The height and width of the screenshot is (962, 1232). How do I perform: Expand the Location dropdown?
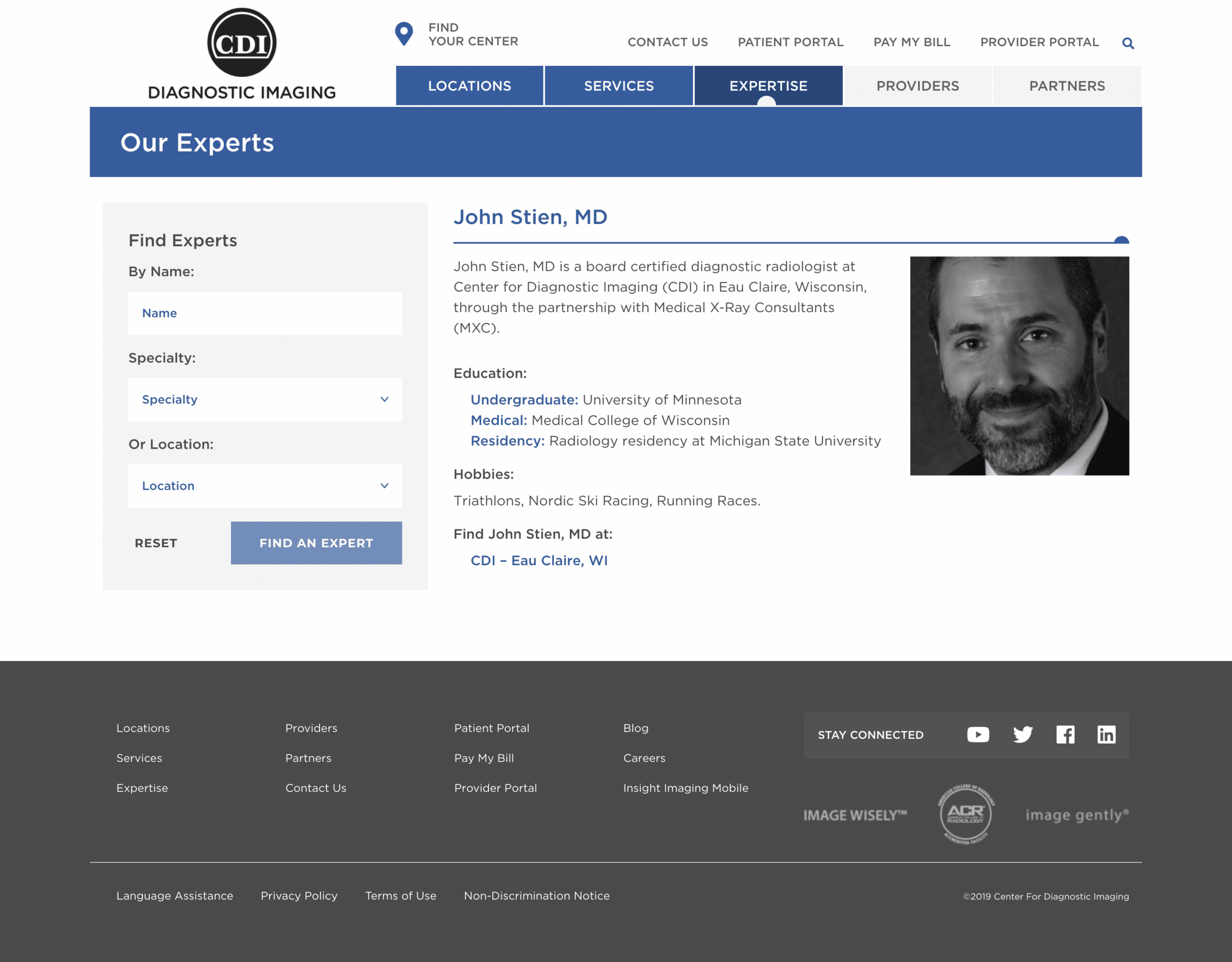tap(265, 485)
